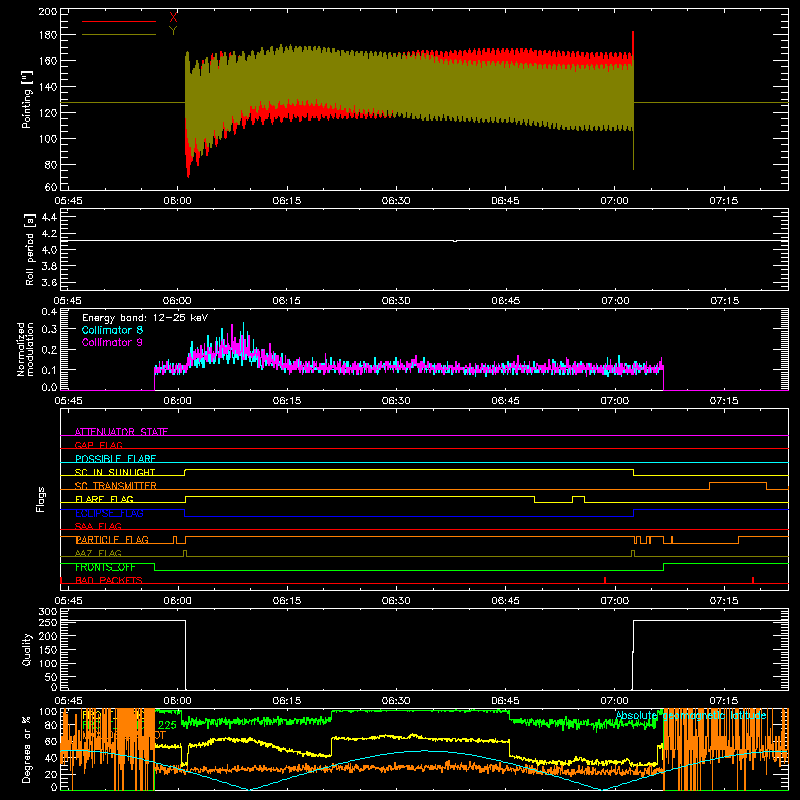Select the SAA_FLAG label
The height and width of the screenshot is (800, 800).
pos(98,526)
